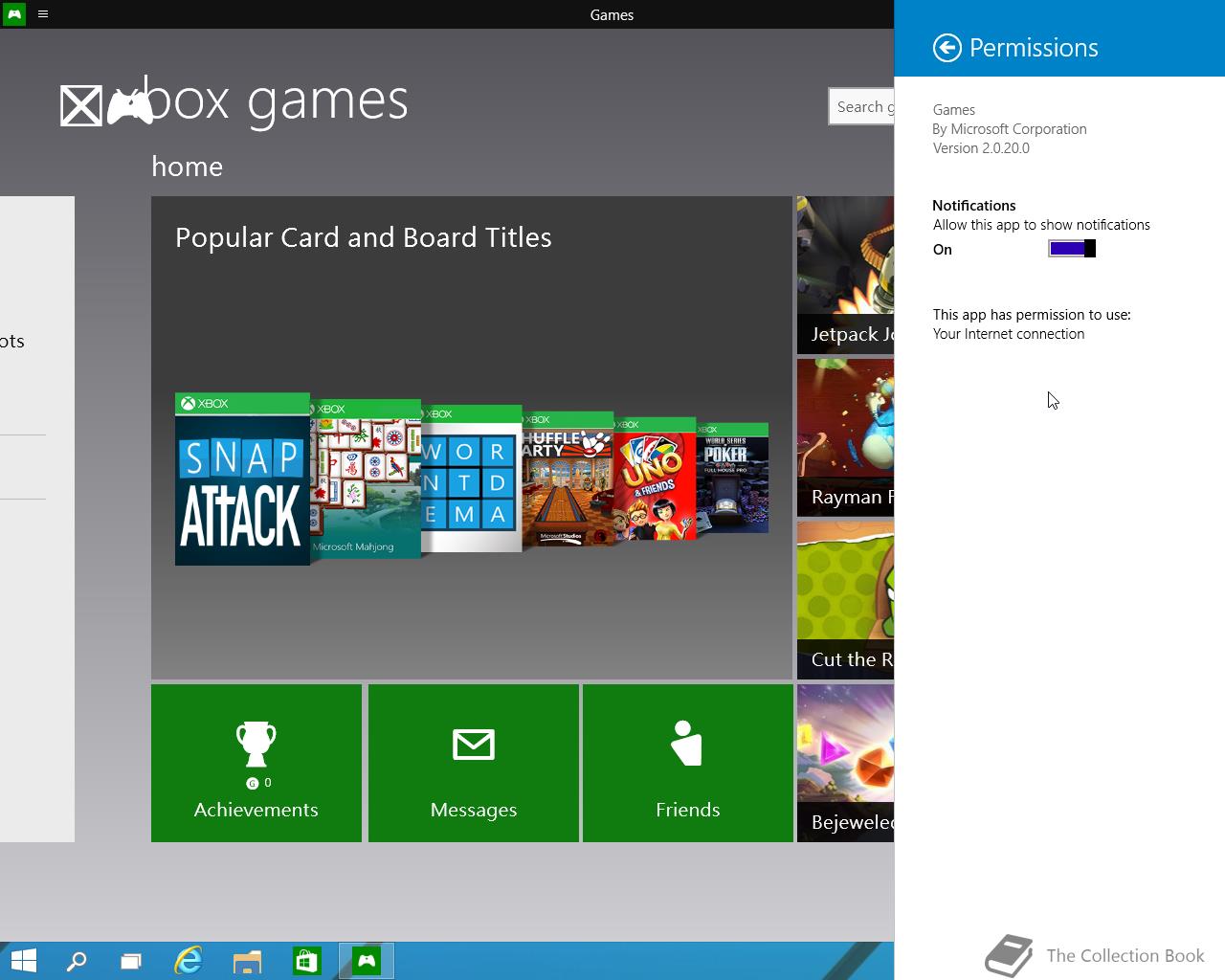Viewport: 1225px width, 980px height.
Task: Open the Cut the Rope game tile
Action: point(845,600)
